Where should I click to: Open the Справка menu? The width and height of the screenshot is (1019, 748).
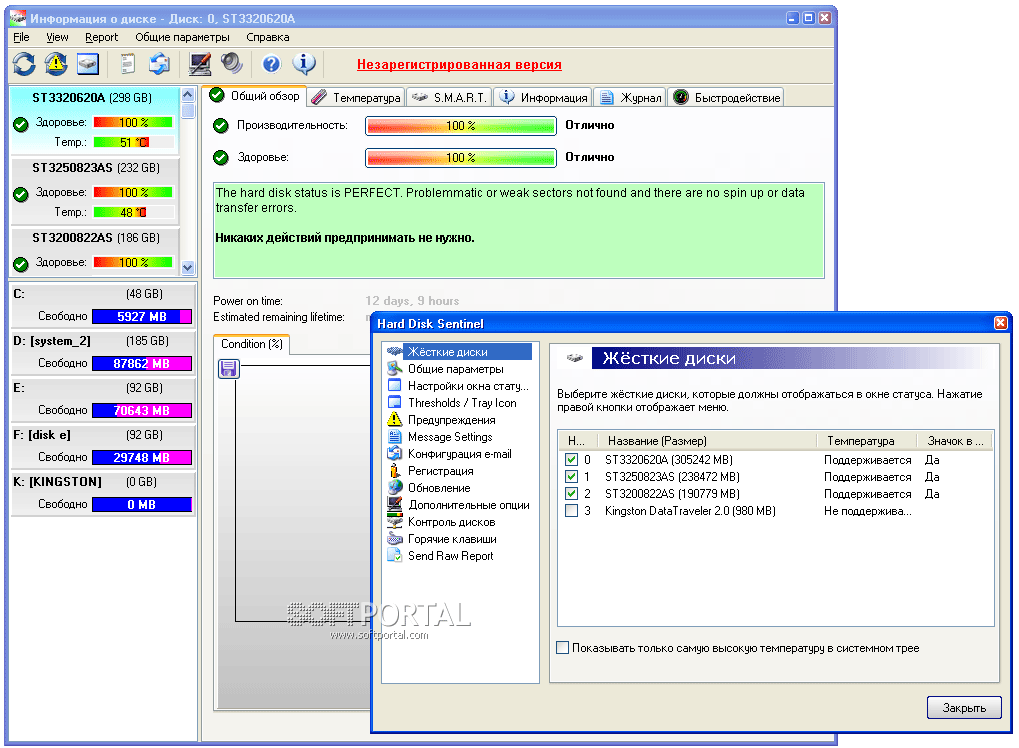point(267,37)
